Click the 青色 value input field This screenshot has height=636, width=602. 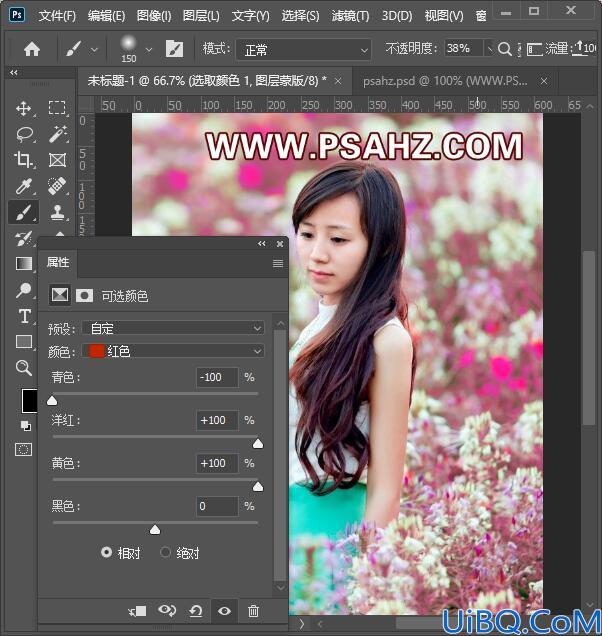click(217, 377)
